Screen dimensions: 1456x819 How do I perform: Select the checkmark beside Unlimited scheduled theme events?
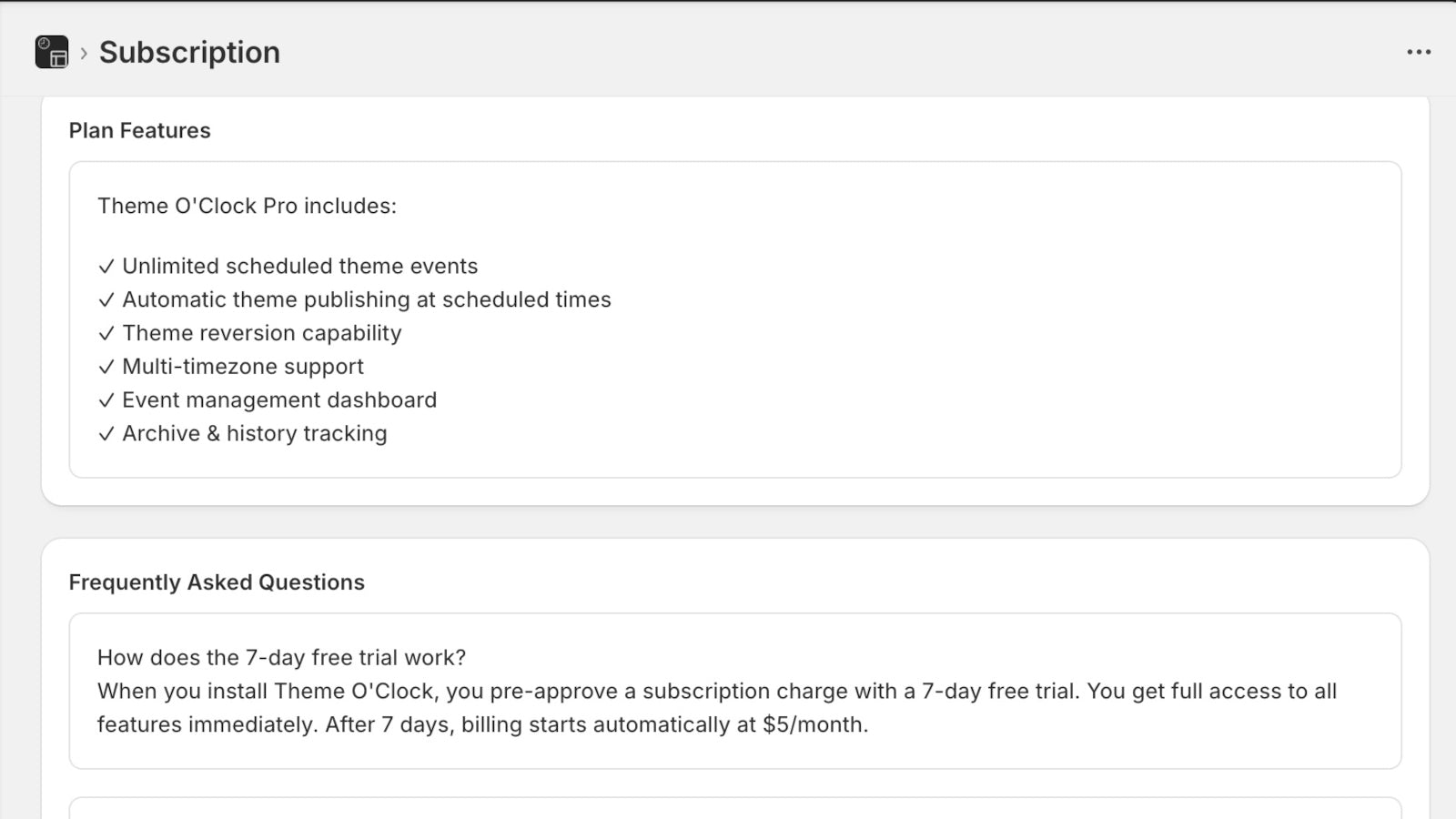105,267
